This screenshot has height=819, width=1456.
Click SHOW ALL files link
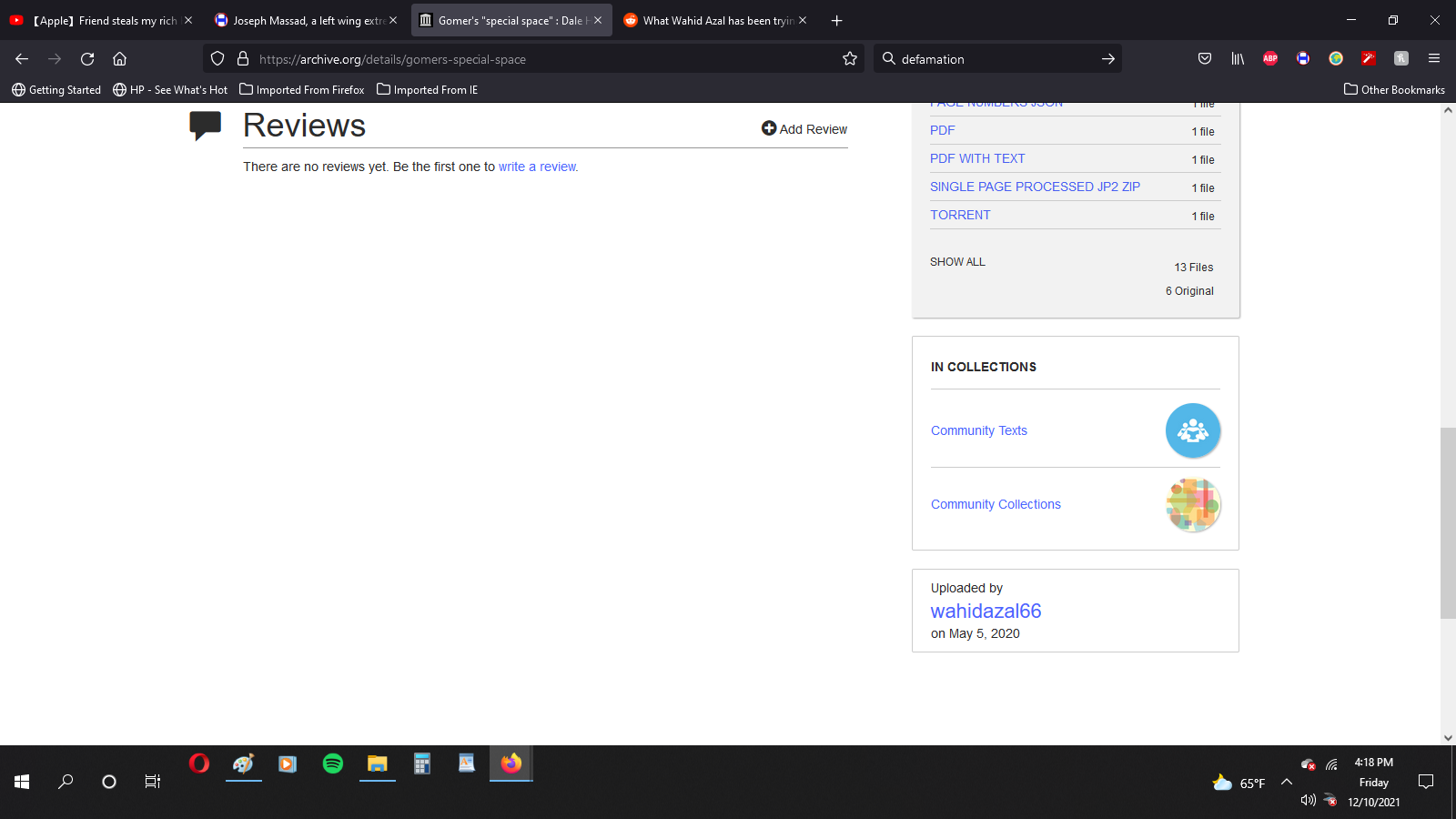tap(957, 262)
